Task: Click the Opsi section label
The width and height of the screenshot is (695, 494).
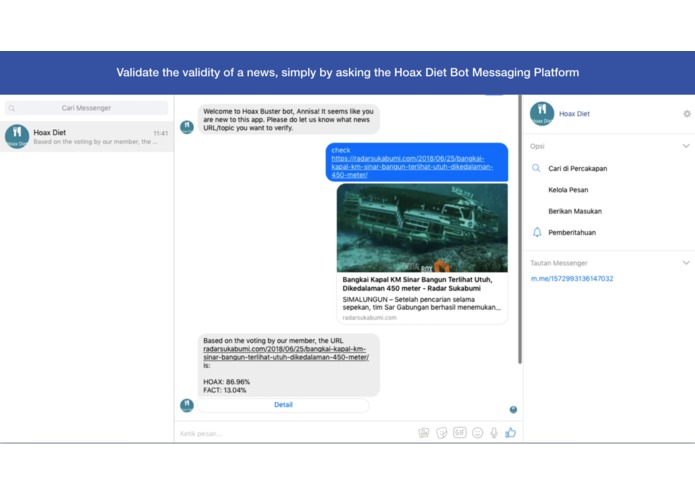Action: 537,146
